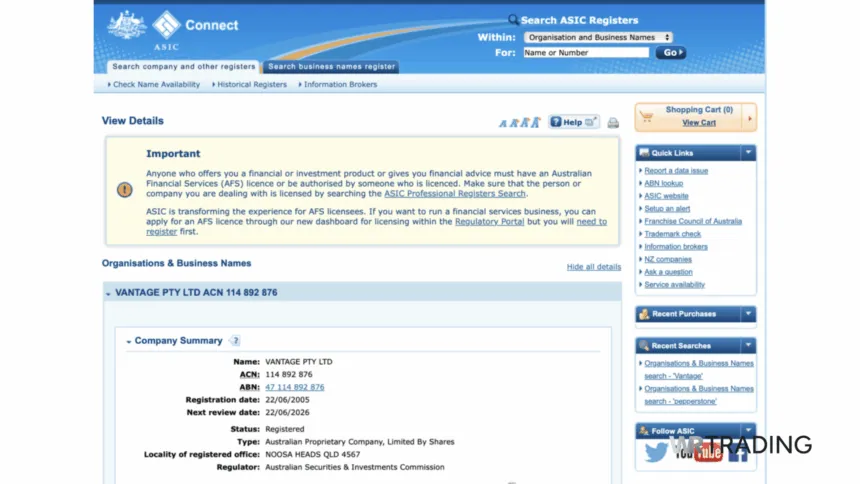Open ASIC Professional Registers Search link
Viewport: 860px width, 484px height.
(x=455, y=193)
